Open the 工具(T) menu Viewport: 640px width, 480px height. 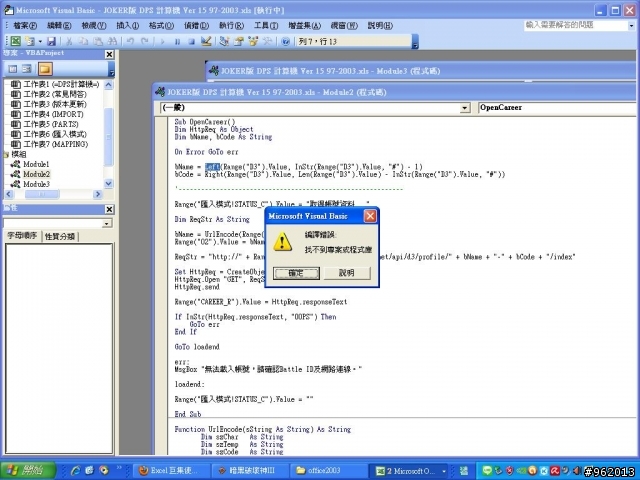[266, 26]
